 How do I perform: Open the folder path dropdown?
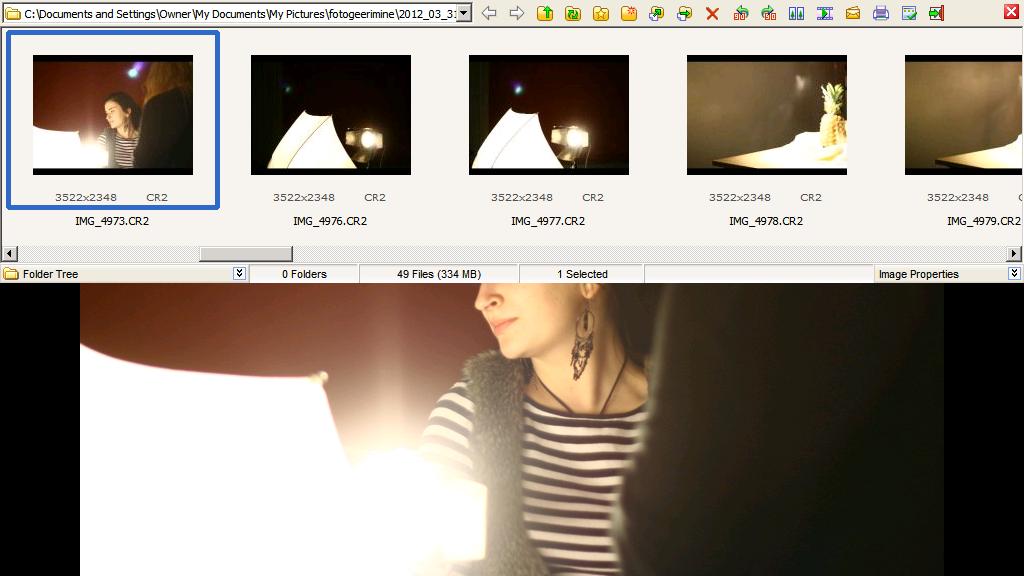coord(464,13)
